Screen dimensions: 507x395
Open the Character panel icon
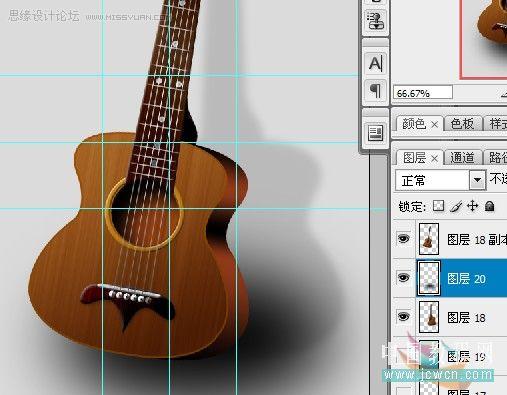tap(375, 63)
